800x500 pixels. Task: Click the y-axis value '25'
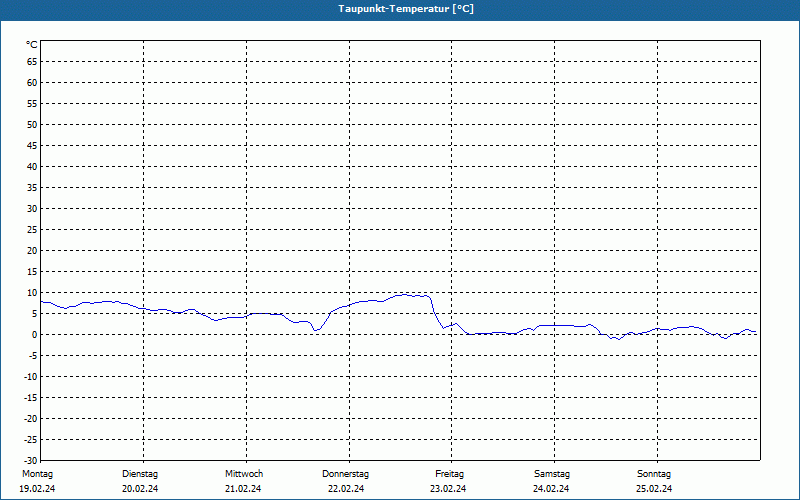tap(32, 230)
